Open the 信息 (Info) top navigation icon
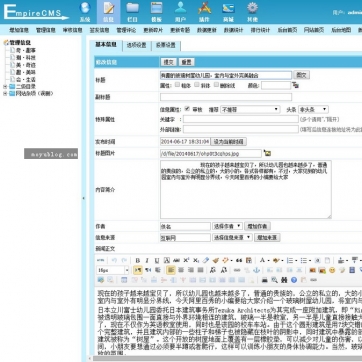 tap(109, 12)
